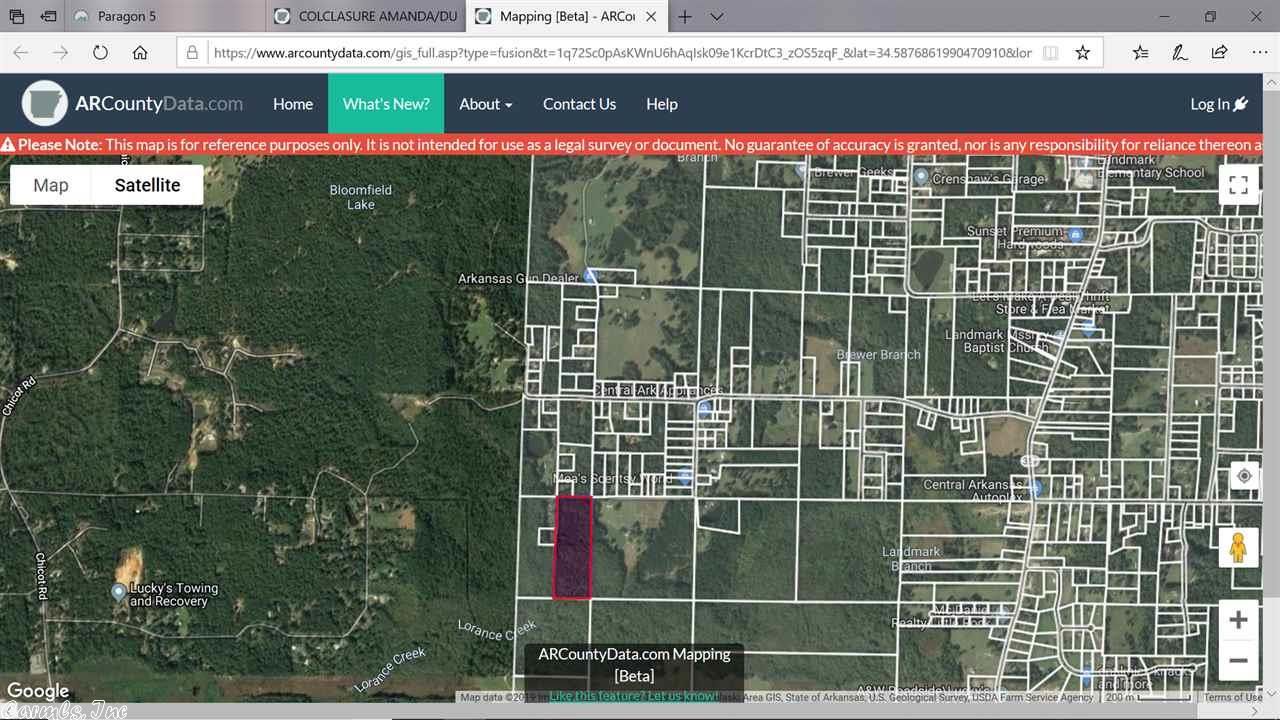This screenshot has height=720, width=1280.
Task: Zoom in using the plus icon
Action: click(1238, 619)
